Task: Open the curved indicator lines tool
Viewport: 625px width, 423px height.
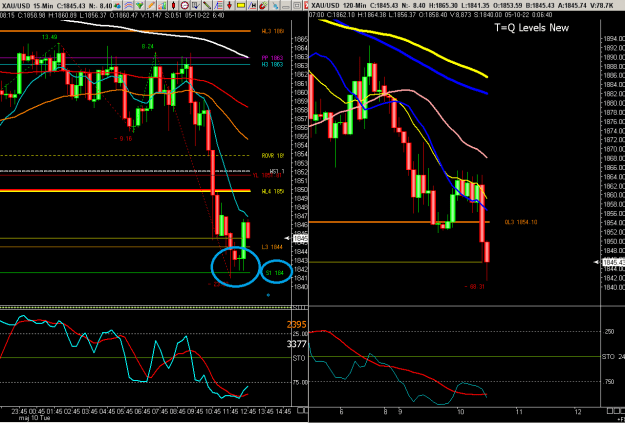Action: pyautogui.click(x=129, y=6)
